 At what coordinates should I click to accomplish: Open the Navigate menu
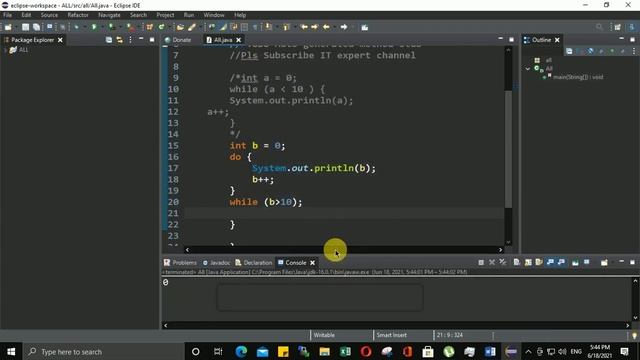[109, 15]
